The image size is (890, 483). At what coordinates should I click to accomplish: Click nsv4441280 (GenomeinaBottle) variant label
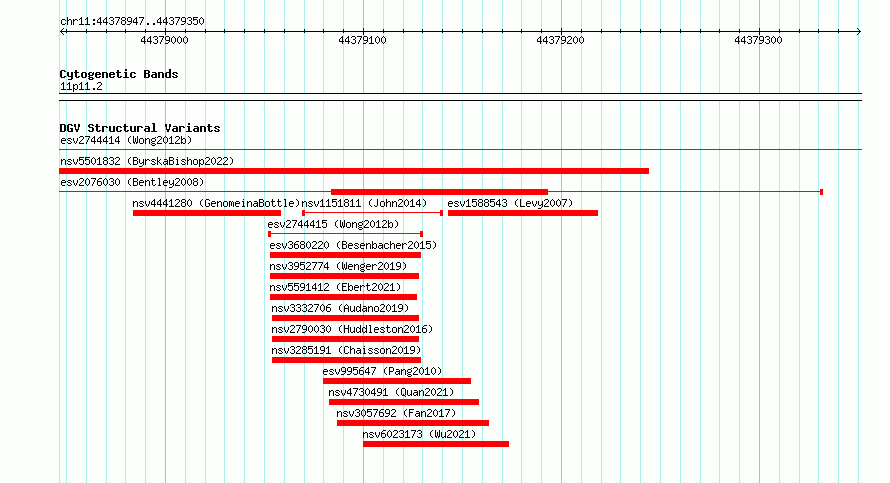click(x=216, y=203)
